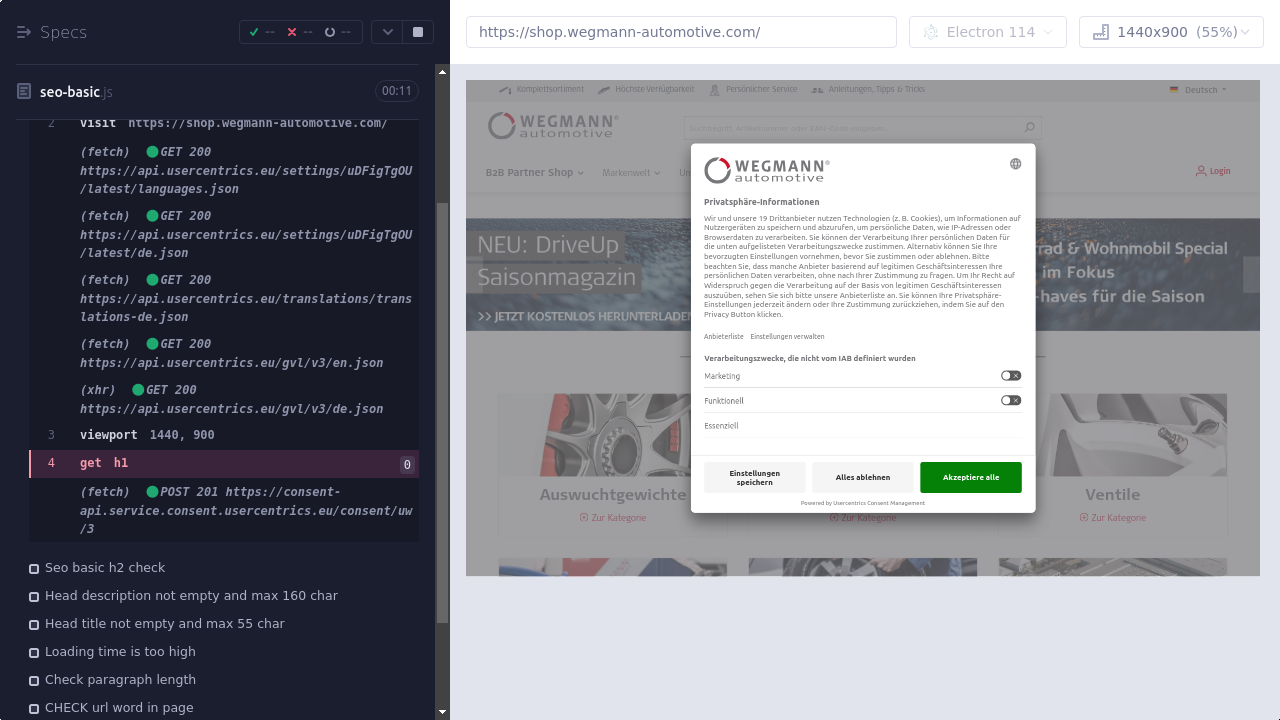This screenshot has height=720, width=1280.
Task: Click the passed tests green checkmark counter
Action: (262, 32)
